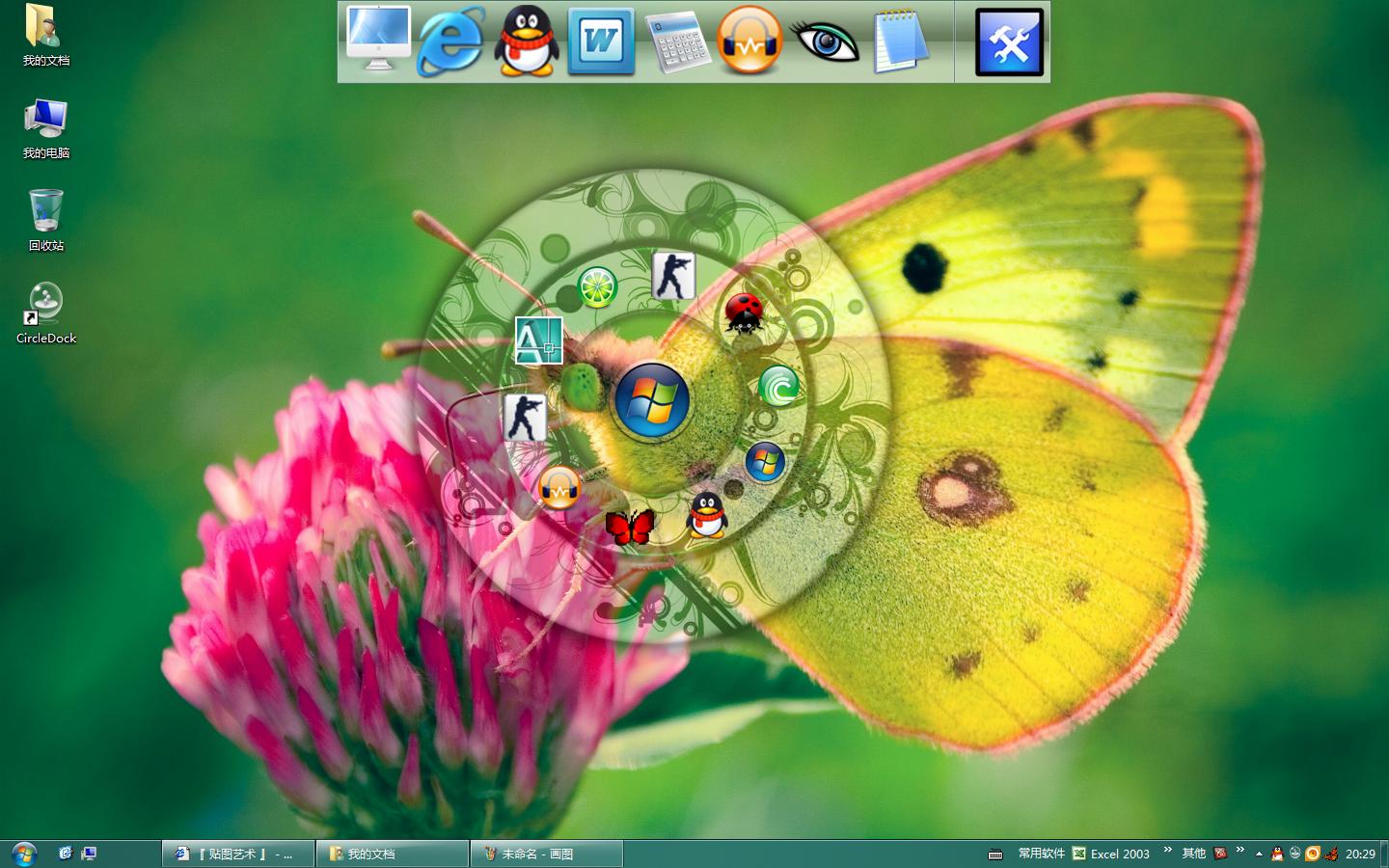Show hidden tray icons arrow
This screenshot has height=868, width=1389.
(1259, 854)
